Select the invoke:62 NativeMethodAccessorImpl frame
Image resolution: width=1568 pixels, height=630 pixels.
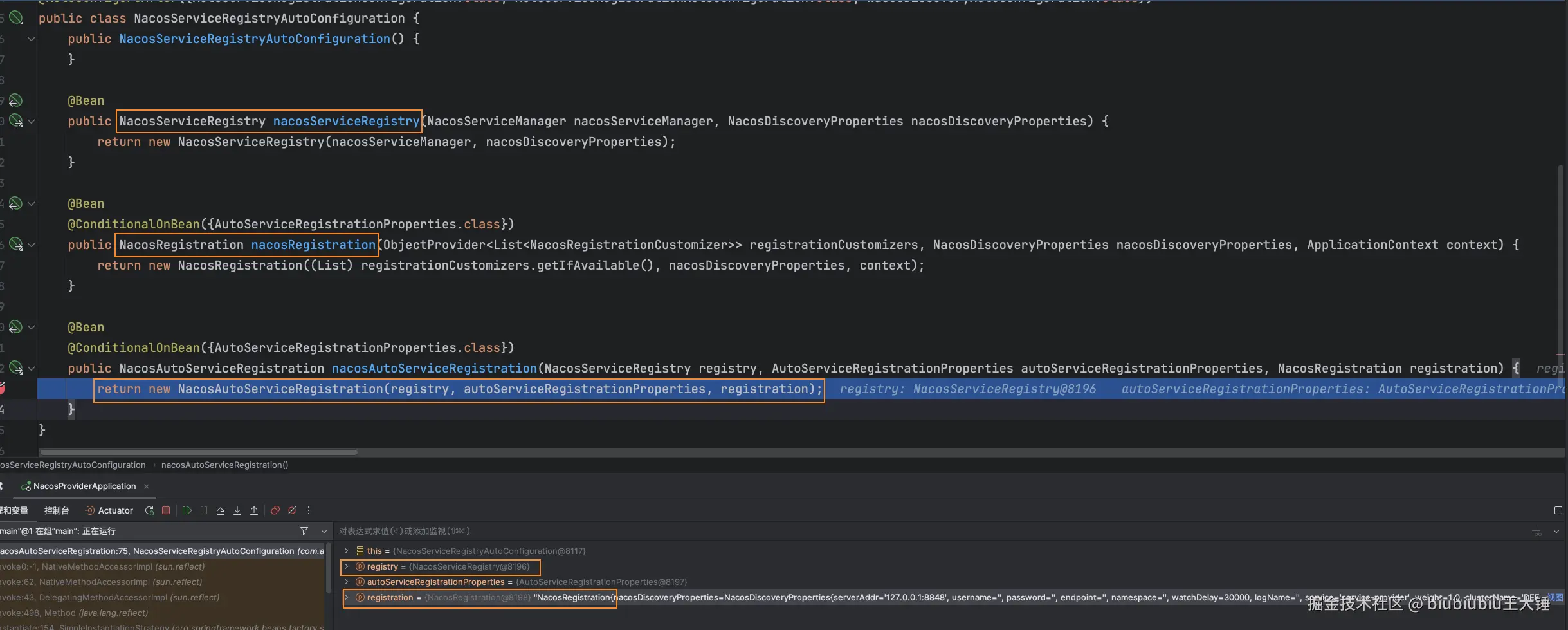(x=162, y=582)
